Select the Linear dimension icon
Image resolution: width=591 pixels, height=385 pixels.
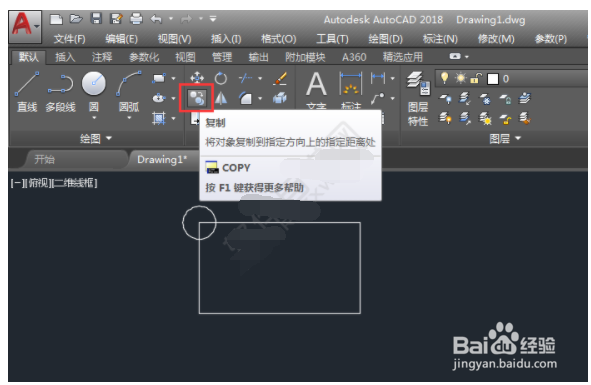pyautogui.click(x=378, y=78)
